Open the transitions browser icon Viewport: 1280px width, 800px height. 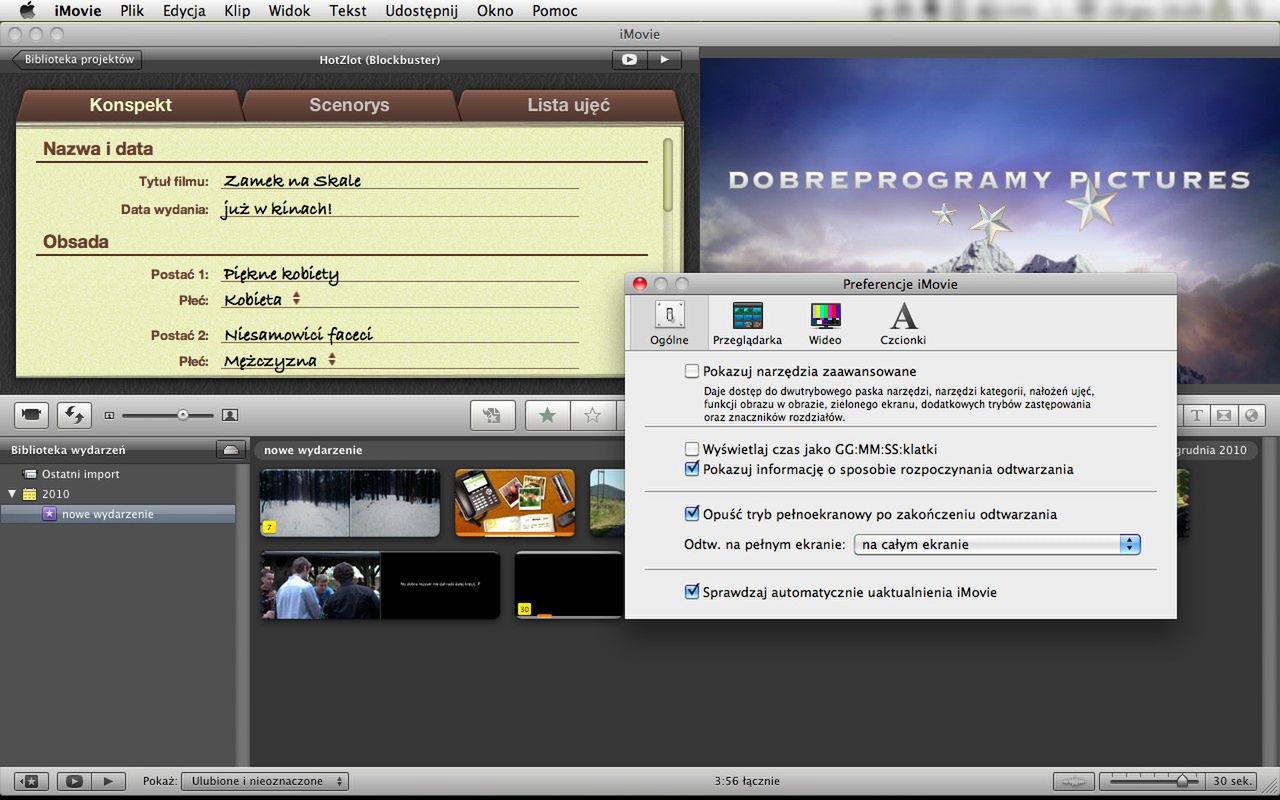pos(1224,414)
